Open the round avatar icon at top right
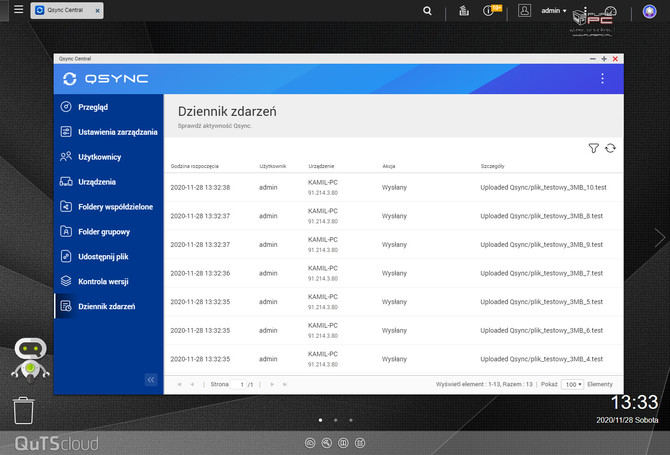This screenshot has height=455, width=670. [x=649, y=11]
